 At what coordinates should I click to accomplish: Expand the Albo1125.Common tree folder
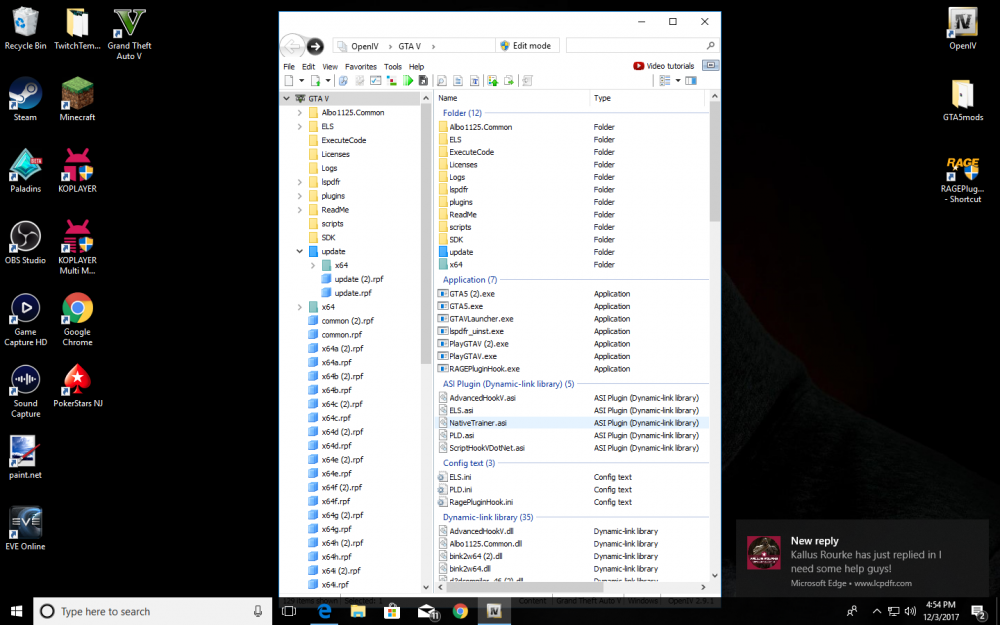pos(300,112)
